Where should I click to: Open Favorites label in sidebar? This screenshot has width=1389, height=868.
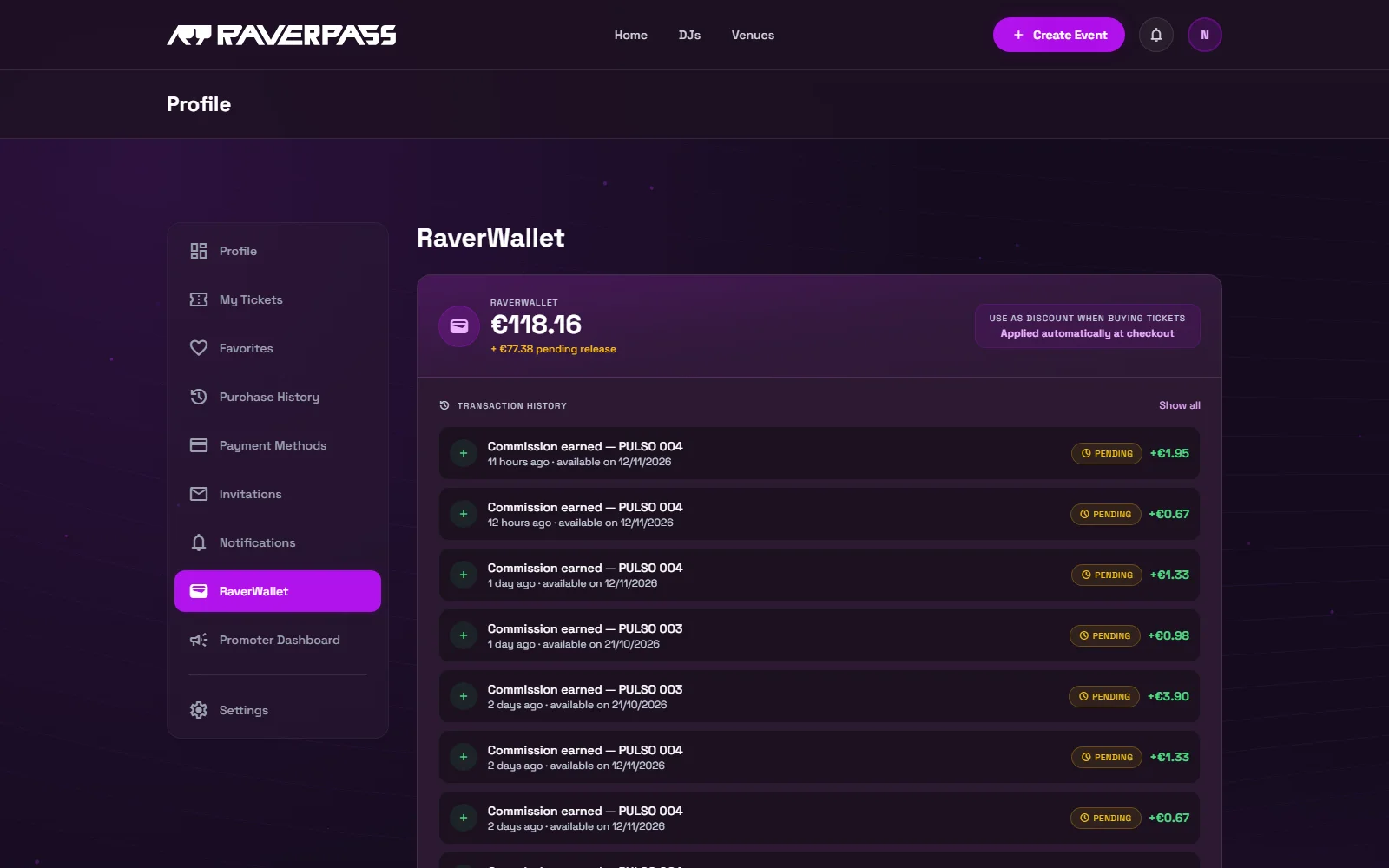tap(246, 348)
